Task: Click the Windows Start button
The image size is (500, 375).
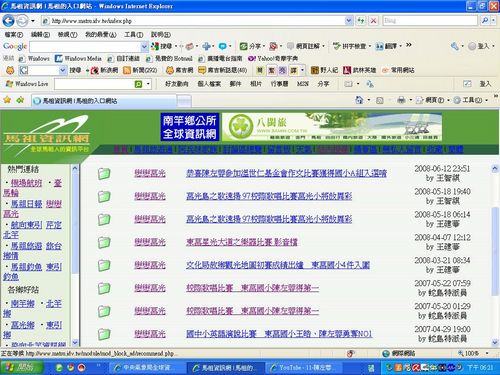Action: pyautogui.click(x=22, y=367)
